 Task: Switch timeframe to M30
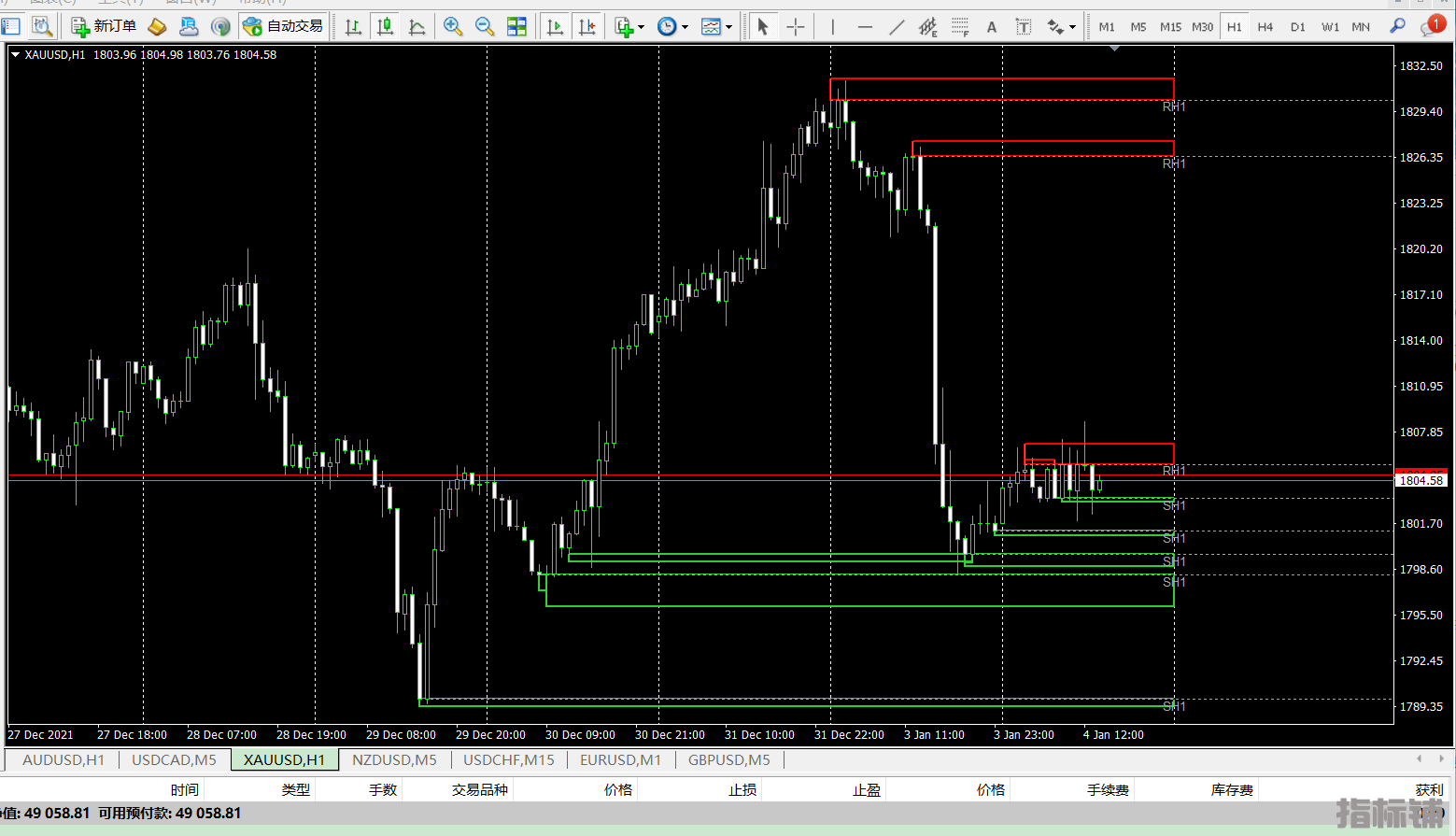[1203, 26]
